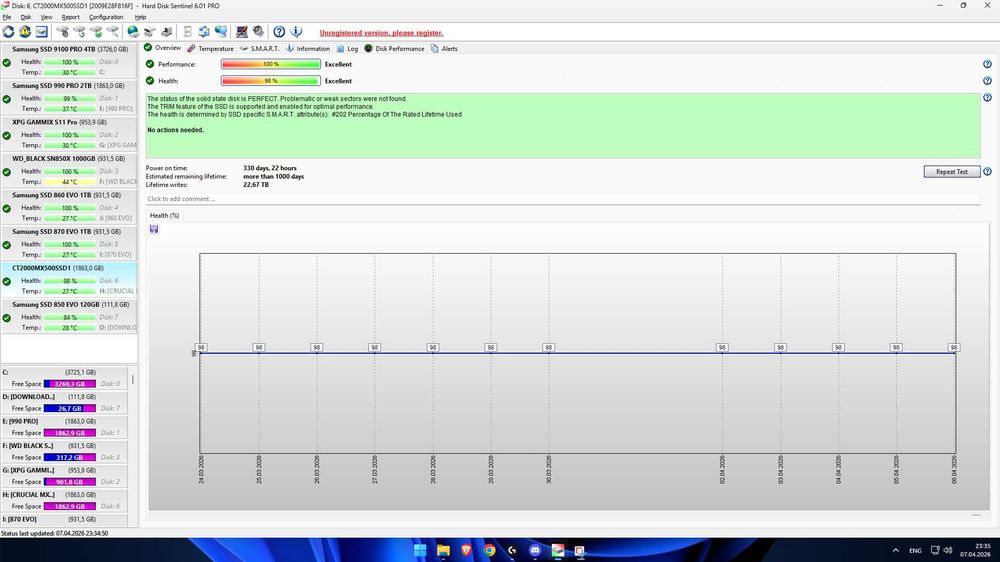The image size is (1000, 562).
Task: Click the Repeat Test button
Action: pos(952,172)
